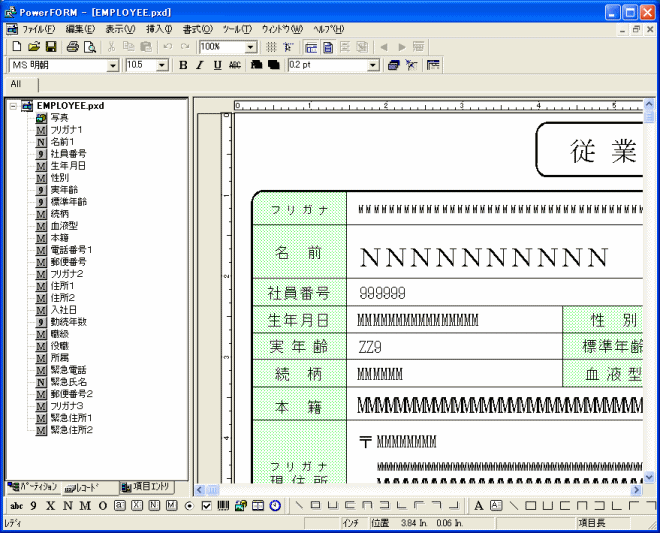Viewport: 660px width, 533px height.
Task: Collapse the EMPLOYEE.pxd tree node
Action: pos(12,105)
